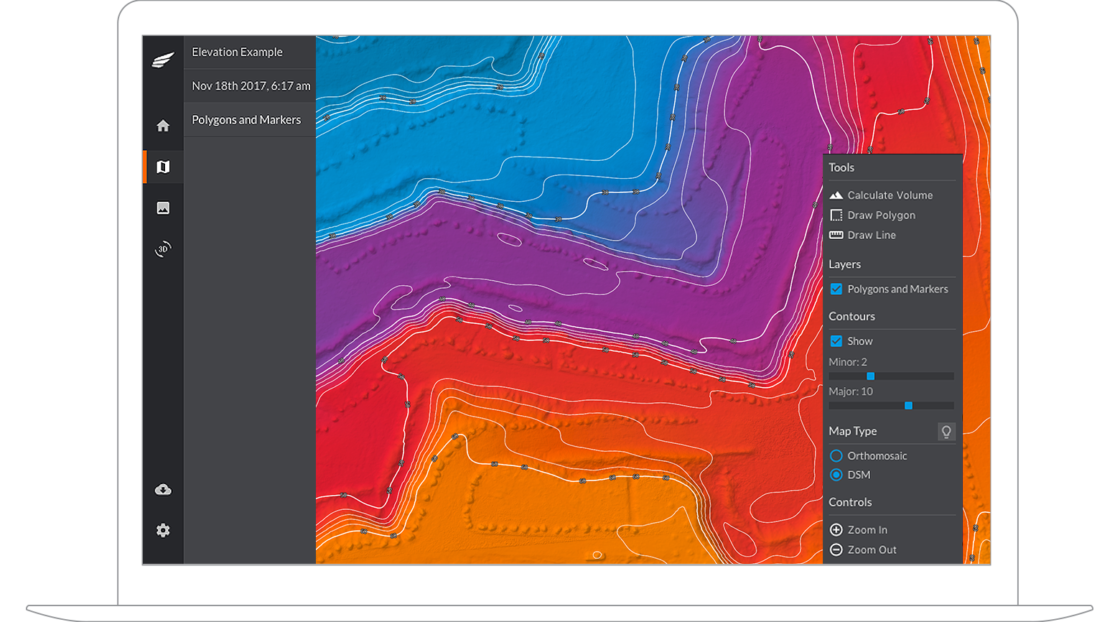Open settings gear in sidebar
Screen dimensions: 1120x622
coord(163,530)
